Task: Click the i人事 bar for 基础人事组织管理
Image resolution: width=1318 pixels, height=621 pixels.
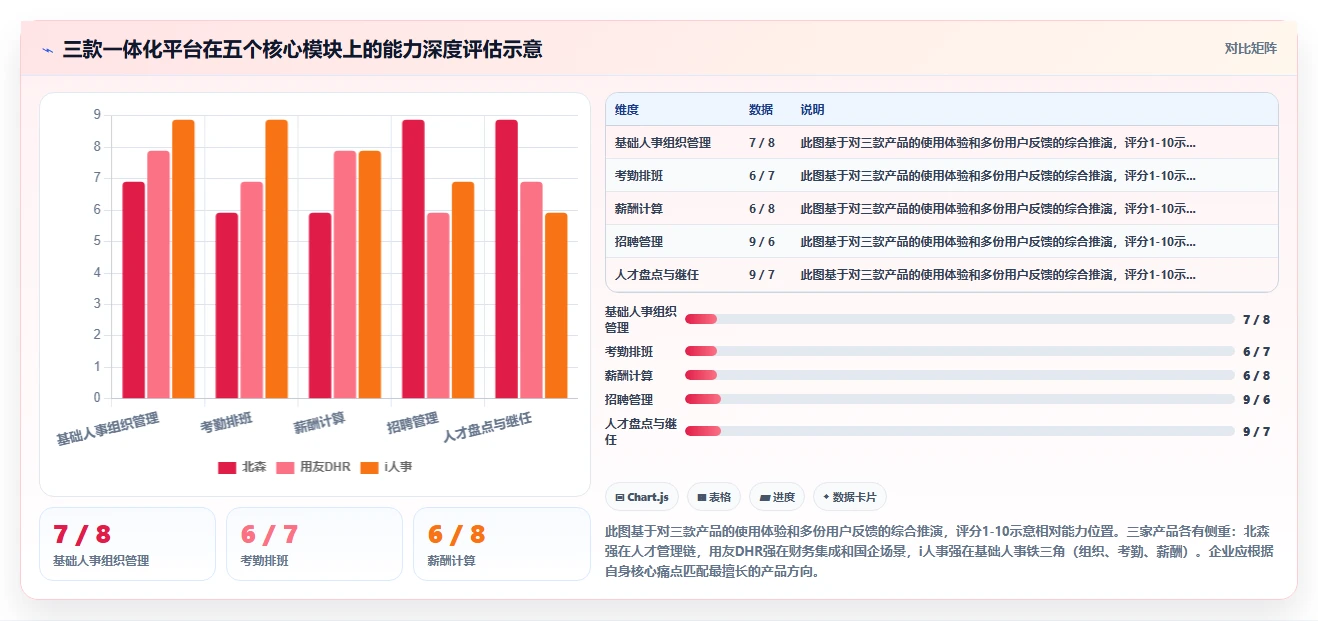Action: pyautogui.click(x=183, y=259)
